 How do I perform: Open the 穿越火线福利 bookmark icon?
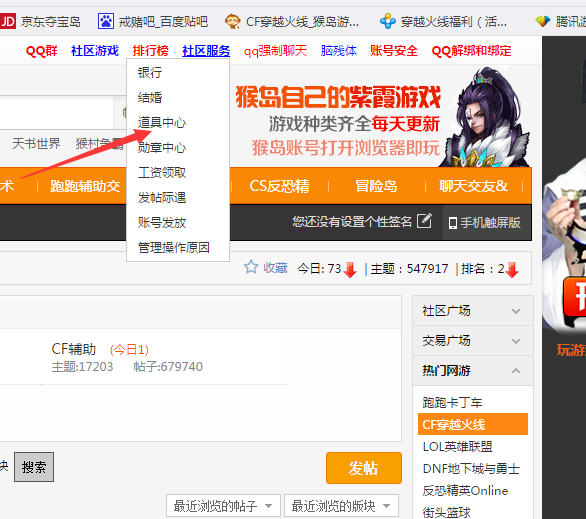[x=388, y=21]
